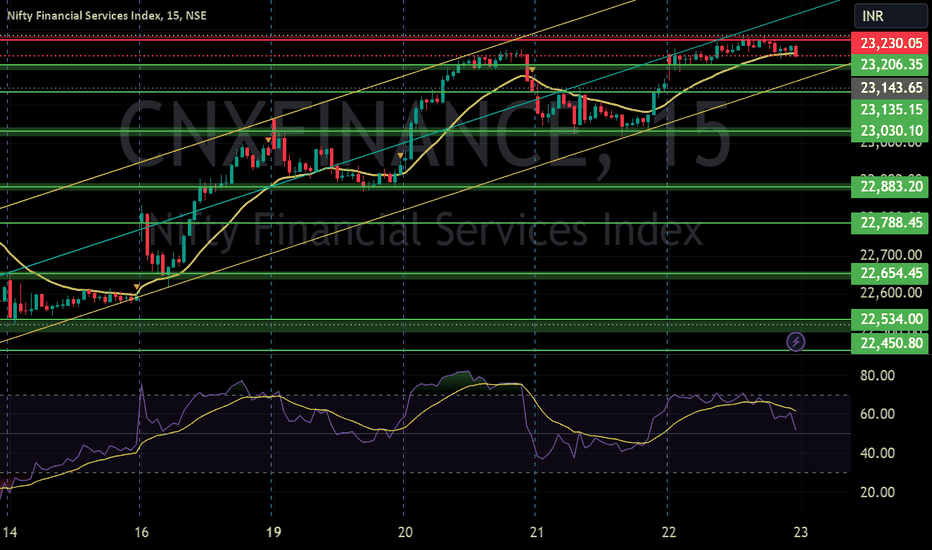Click the 22,883.20 support level label
Viewport: 932px width, 550px height.
(890, 187)
